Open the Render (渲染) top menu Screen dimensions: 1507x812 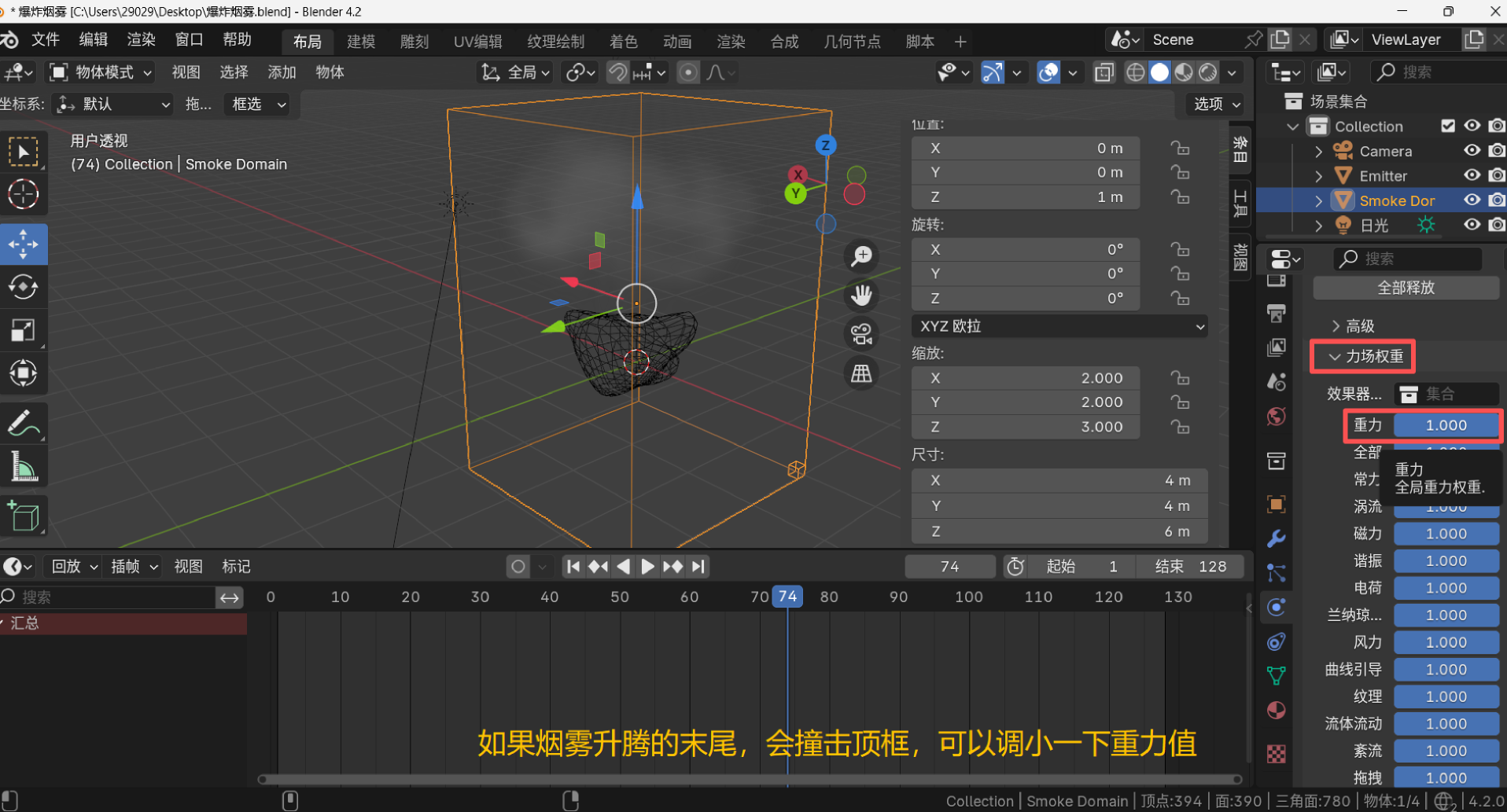point(142,40)
